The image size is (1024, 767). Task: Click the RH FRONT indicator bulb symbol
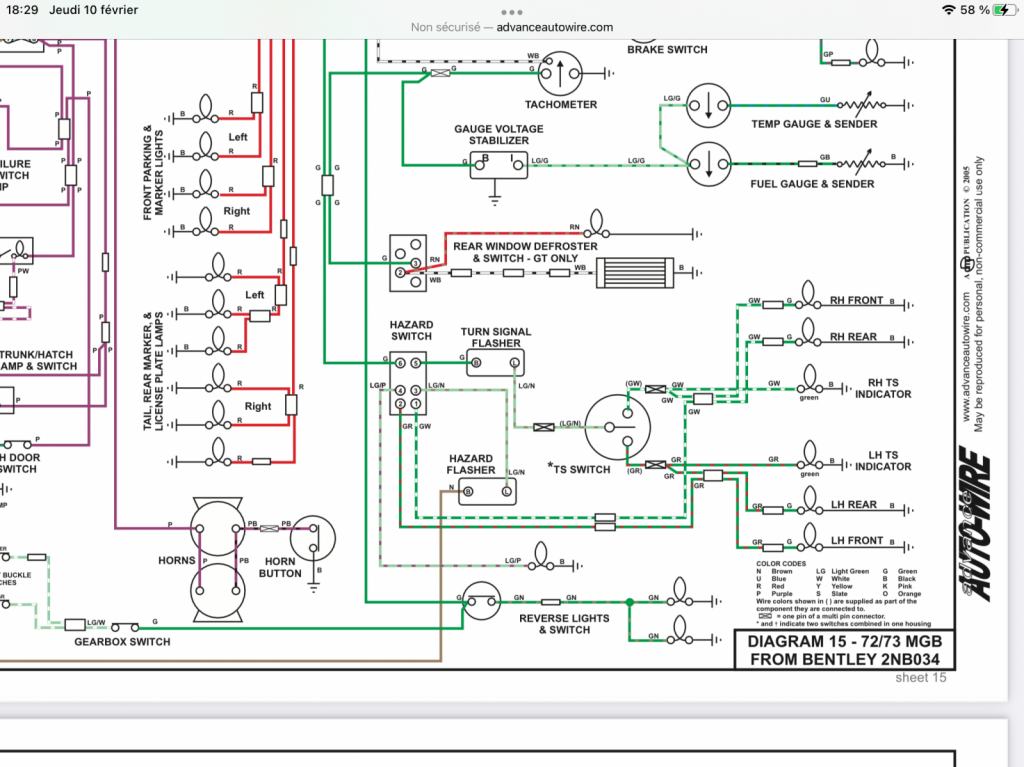808,295
